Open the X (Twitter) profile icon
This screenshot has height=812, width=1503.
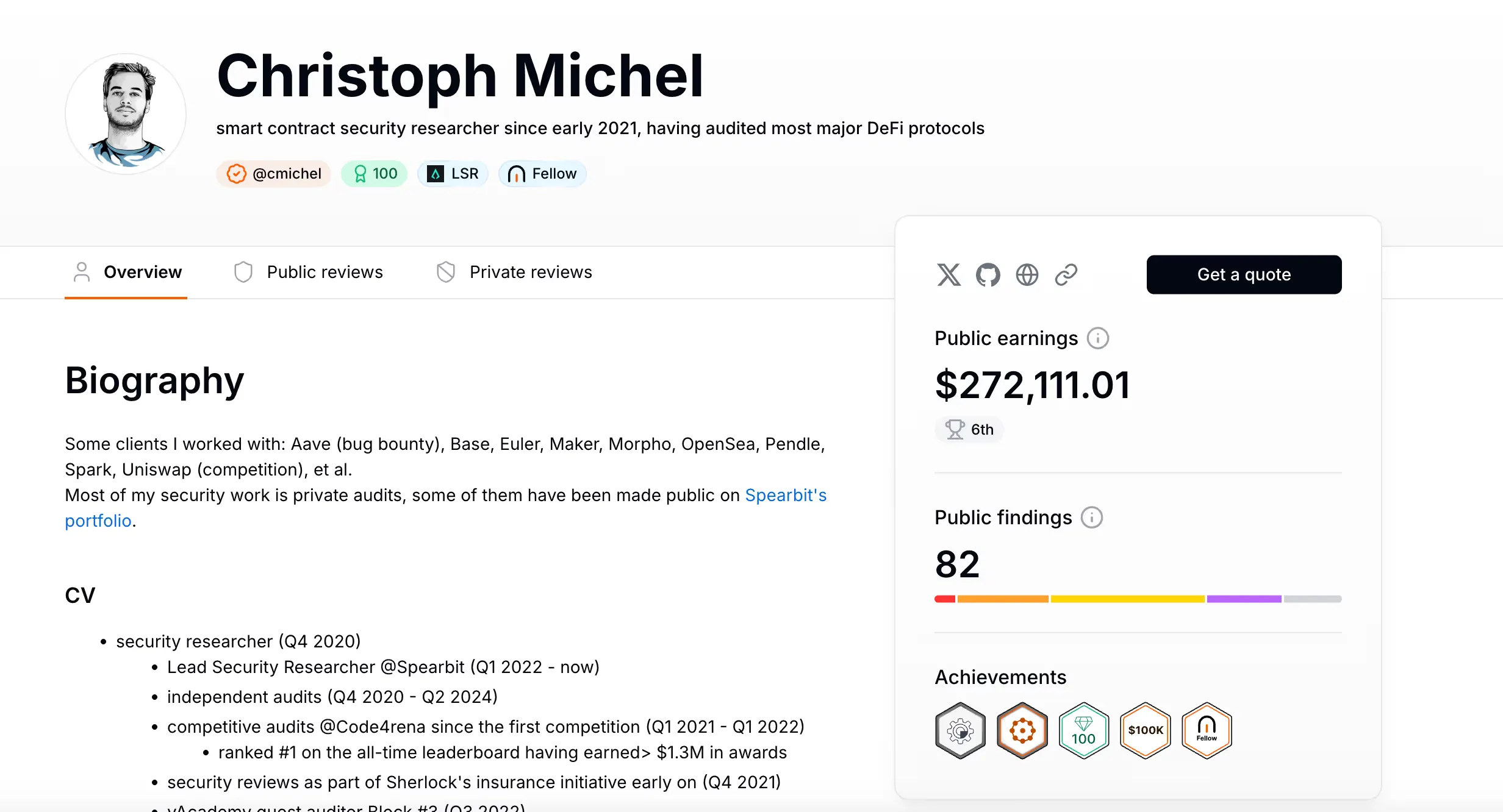coord(949,275)
